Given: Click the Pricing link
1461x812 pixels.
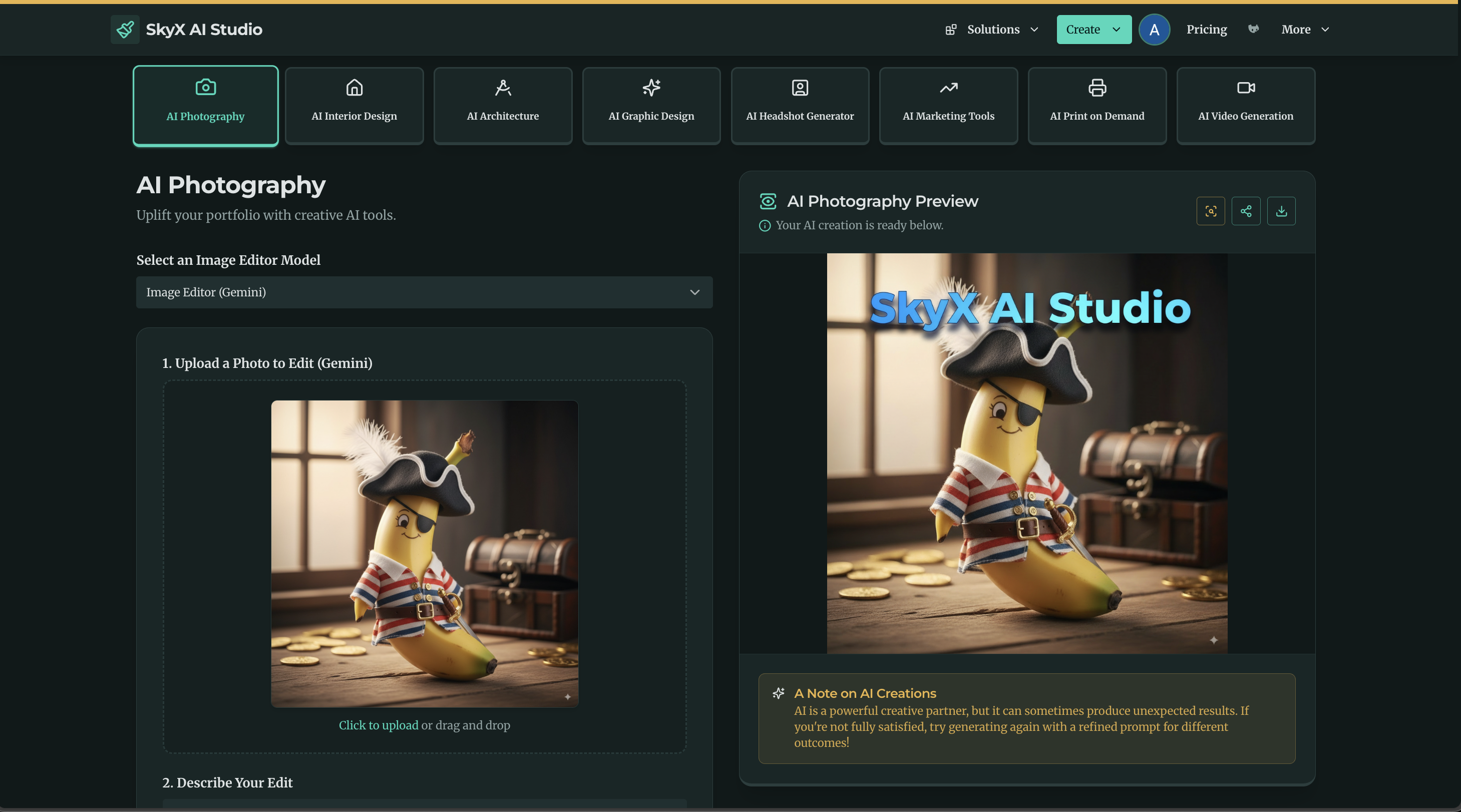Looking at the screenshot, I should pos(1206,30).
